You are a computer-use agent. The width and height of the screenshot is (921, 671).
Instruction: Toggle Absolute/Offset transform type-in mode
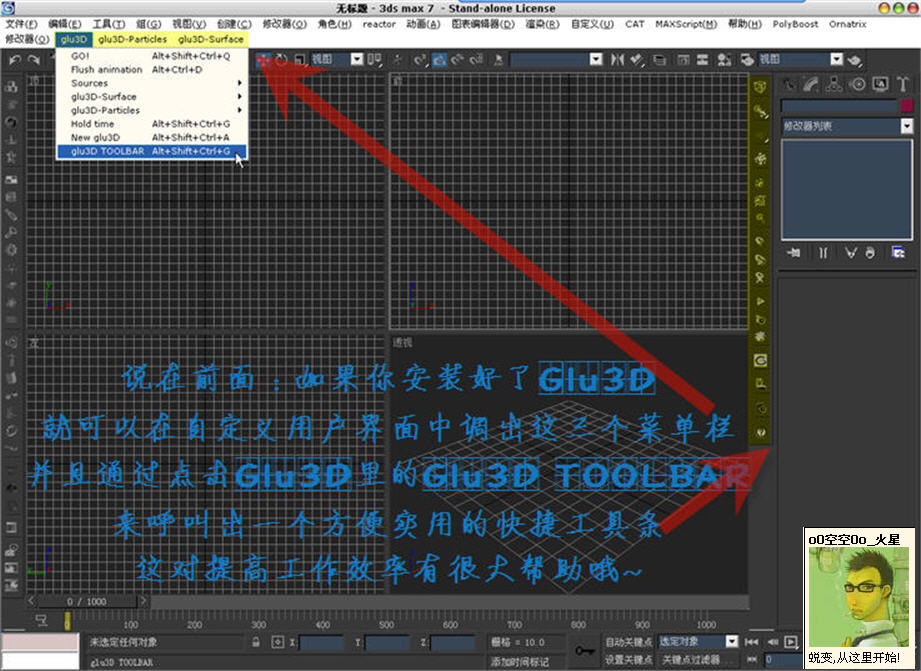tap(278, 642)
